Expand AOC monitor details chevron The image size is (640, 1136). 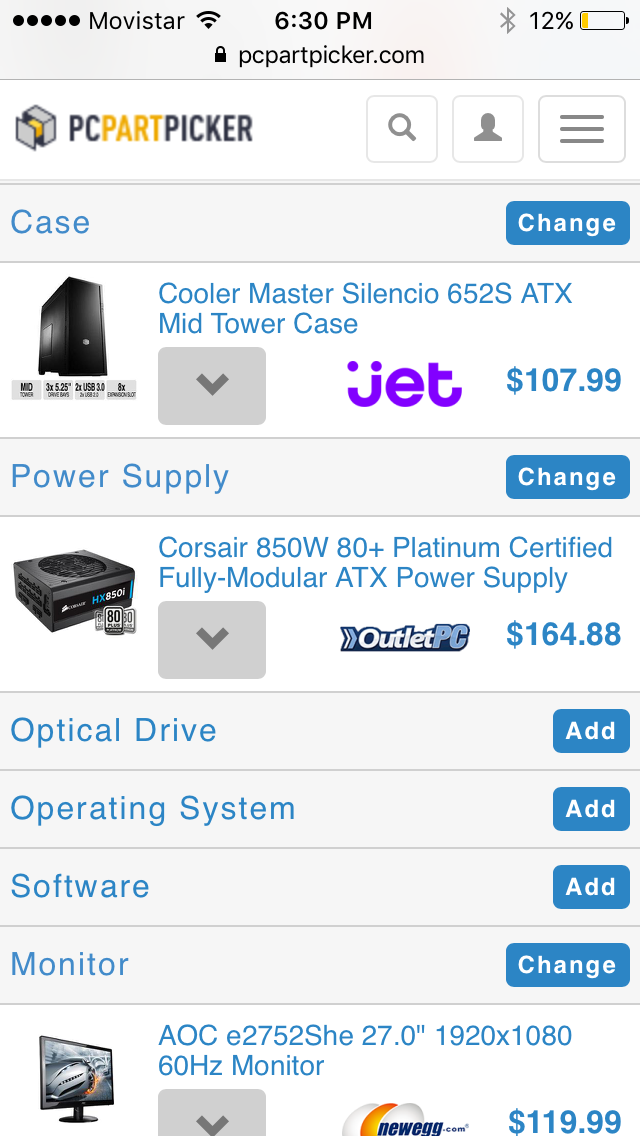[x=212, y=1114]
